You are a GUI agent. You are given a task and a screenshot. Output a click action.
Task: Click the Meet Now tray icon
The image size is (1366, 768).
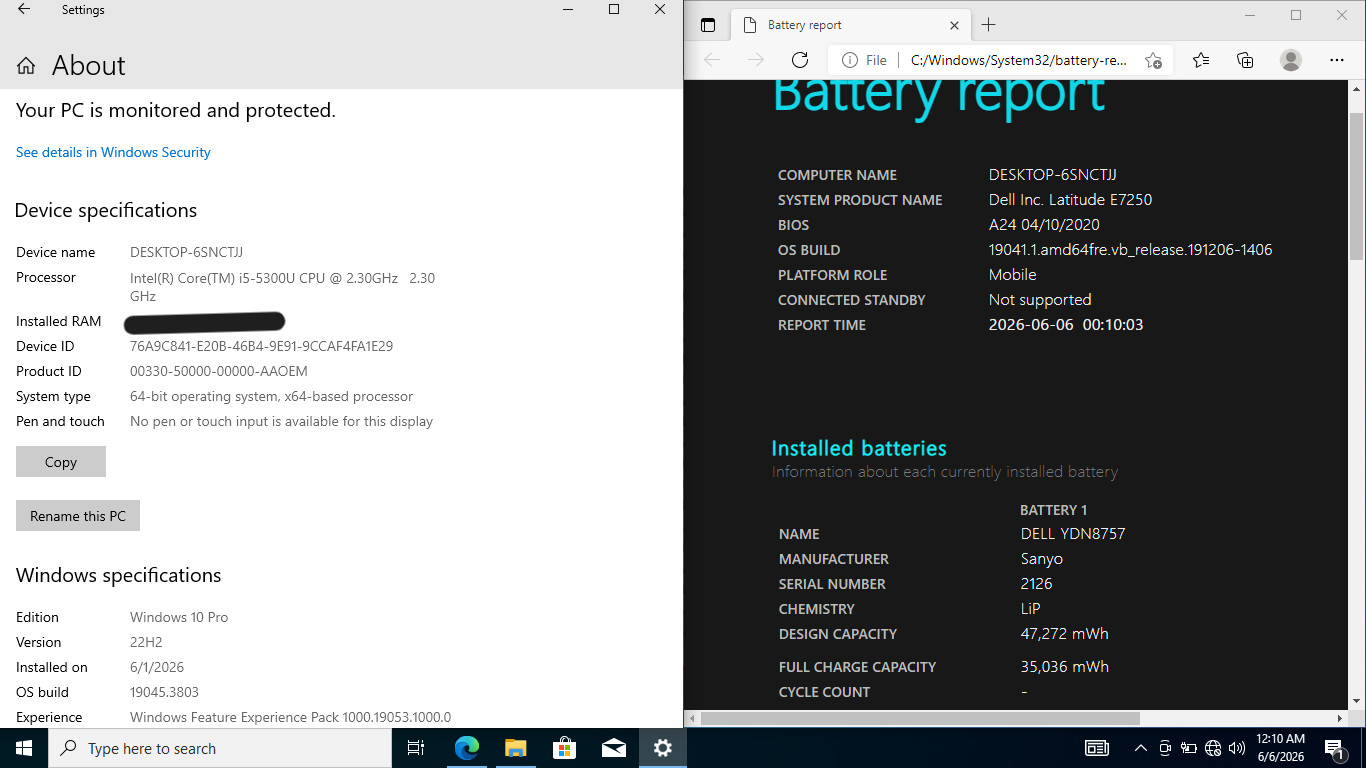1165,748
